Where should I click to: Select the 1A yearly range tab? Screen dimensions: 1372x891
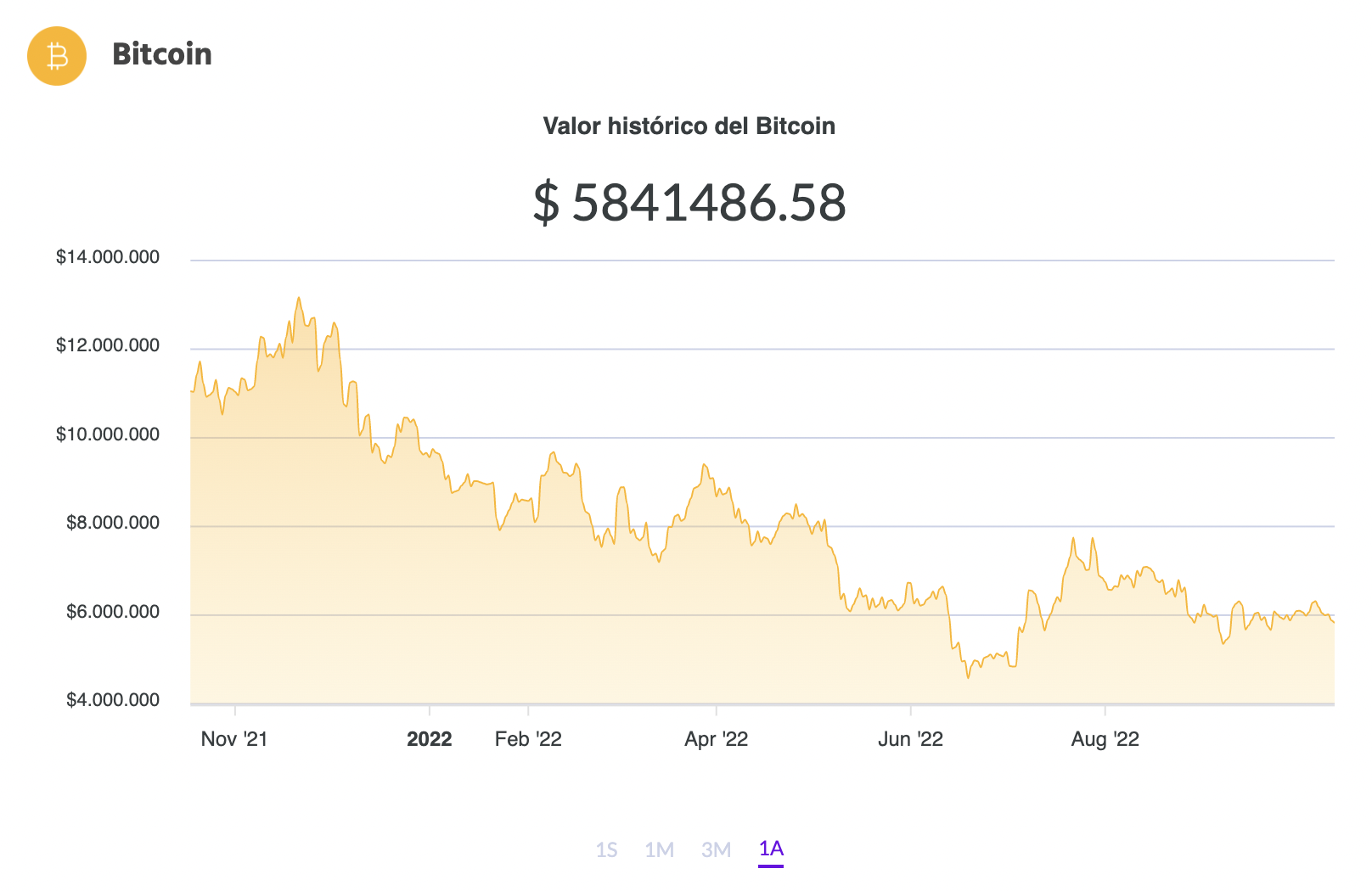coord(771,849)
